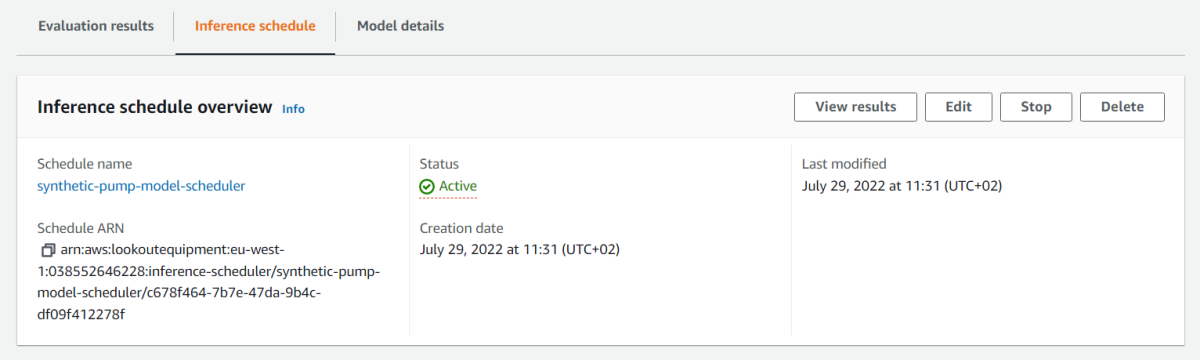This screenshot has height=360, width=1200.
Task: Edit the inference schedule
Action: click(959, 107)
